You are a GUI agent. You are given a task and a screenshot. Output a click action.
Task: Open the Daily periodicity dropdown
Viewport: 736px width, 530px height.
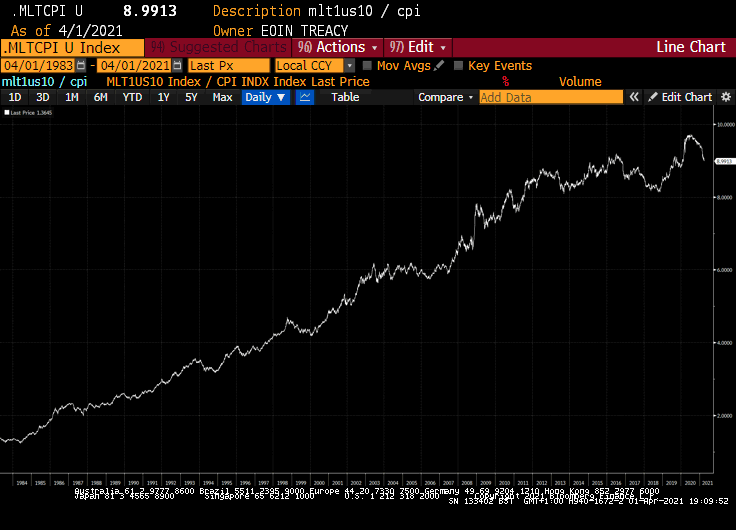(x=265, y=97)
